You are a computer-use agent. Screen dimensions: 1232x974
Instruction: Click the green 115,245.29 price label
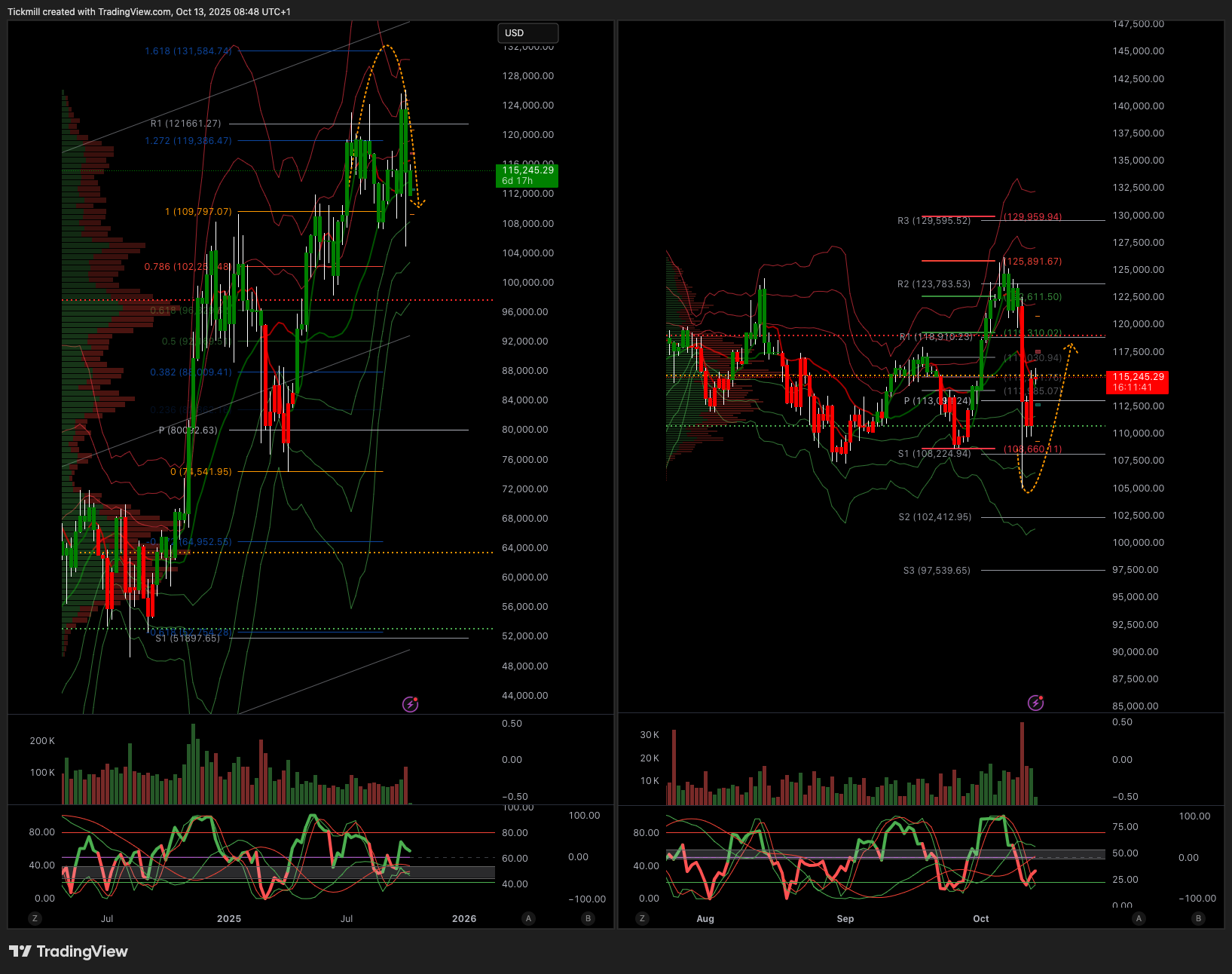point(527,175)
